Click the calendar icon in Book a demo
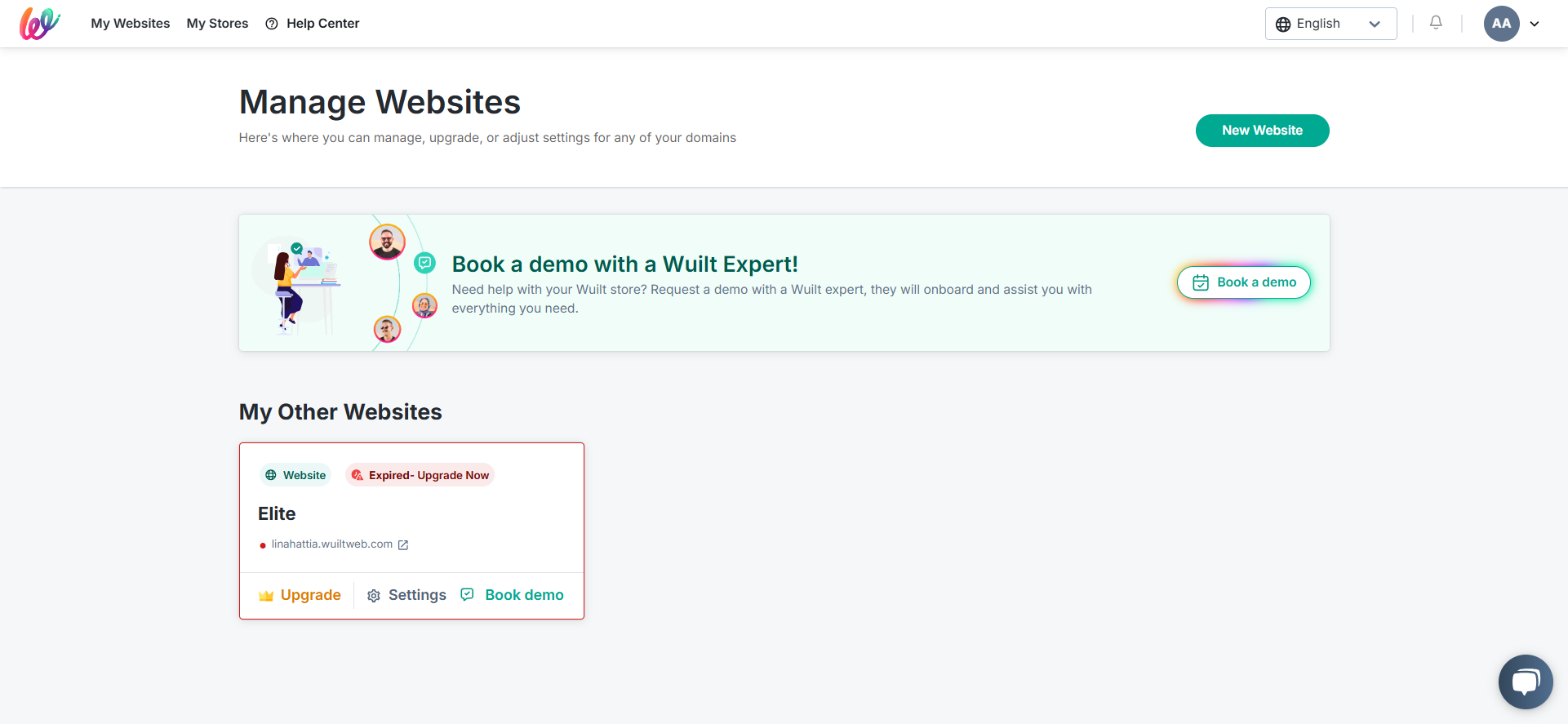 click(x=1201, y=282)
